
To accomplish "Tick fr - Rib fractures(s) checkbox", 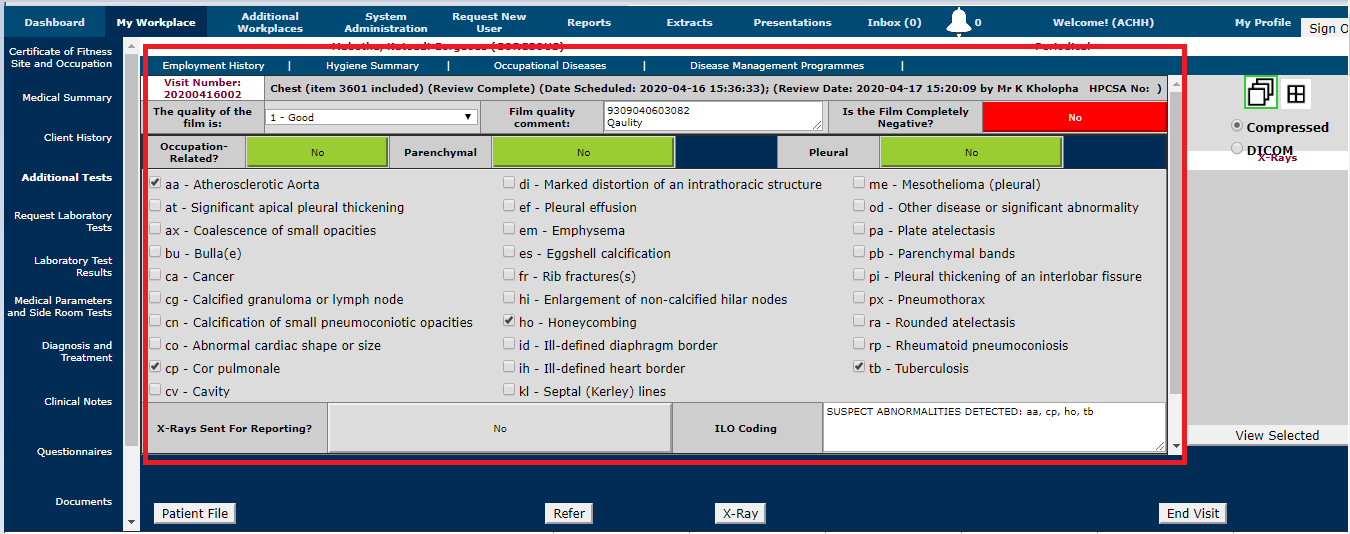I will tap(509, 276).
